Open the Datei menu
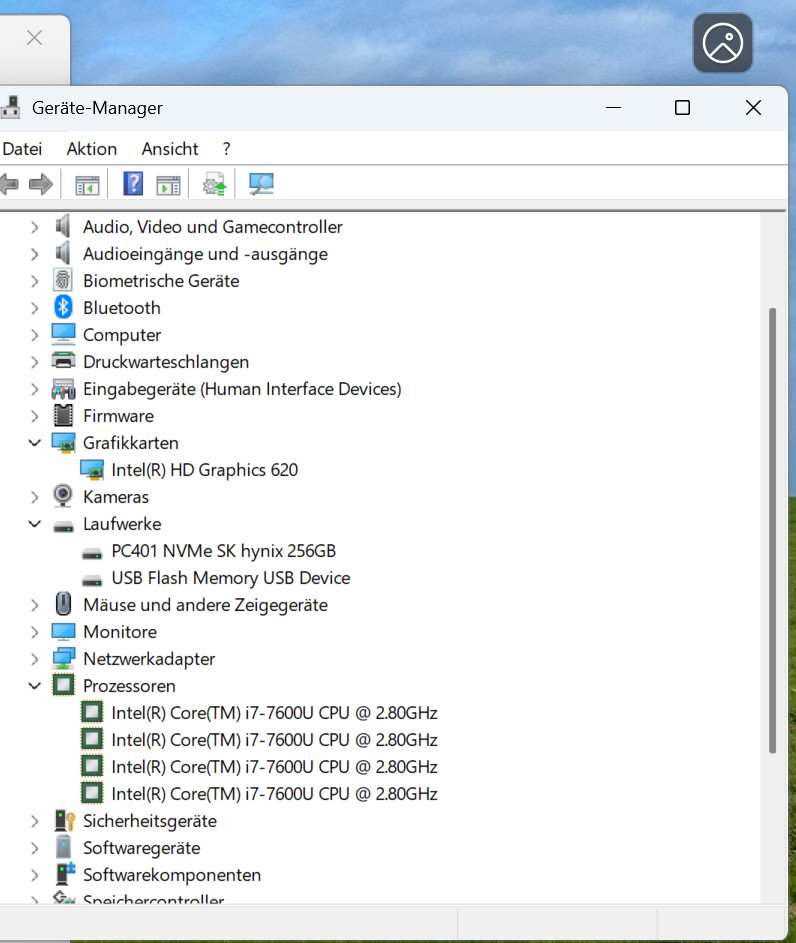The width and height of the screenshot is (796, 943). pyautogui.click(x=23, y=149)
